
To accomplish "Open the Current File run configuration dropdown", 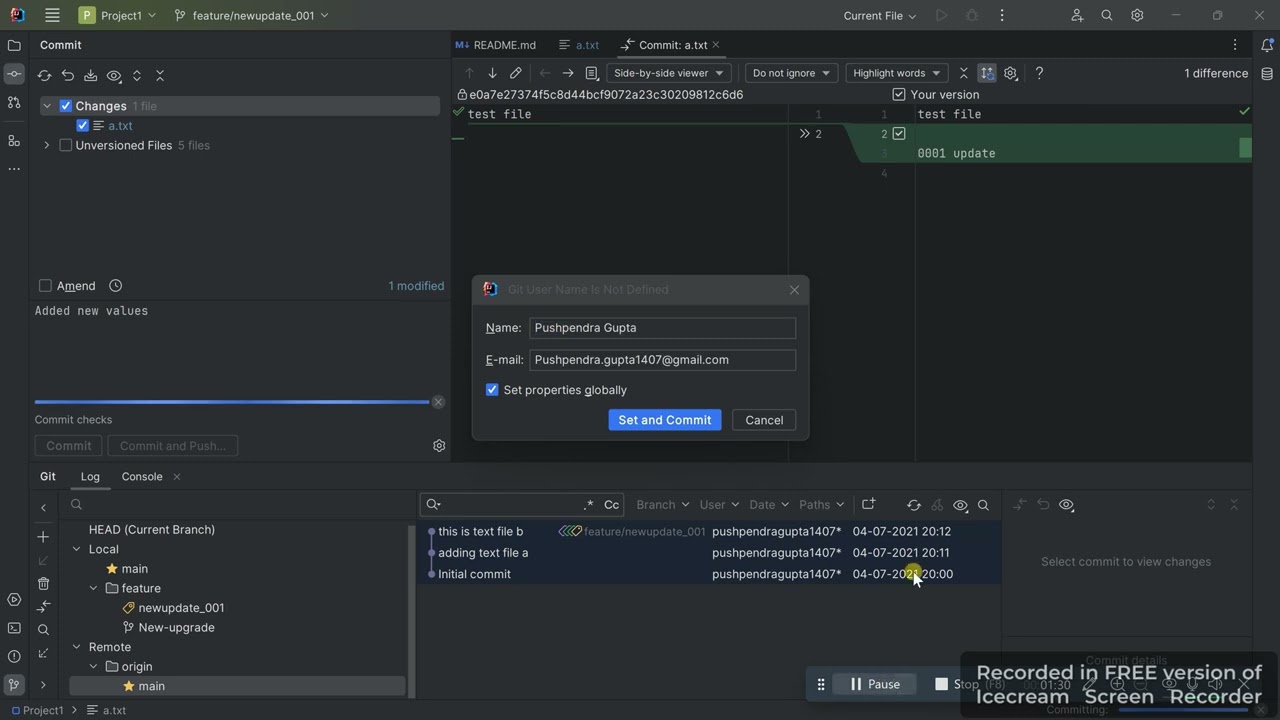I will pyautogui.click(x=879, y=15).
